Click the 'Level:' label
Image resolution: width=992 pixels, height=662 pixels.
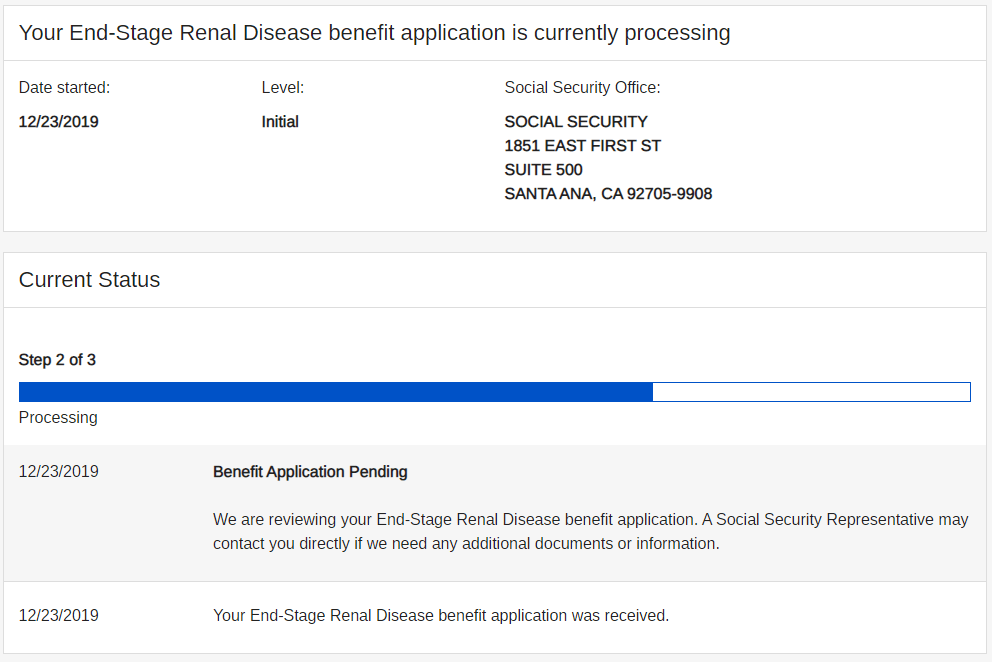[282, 88]
